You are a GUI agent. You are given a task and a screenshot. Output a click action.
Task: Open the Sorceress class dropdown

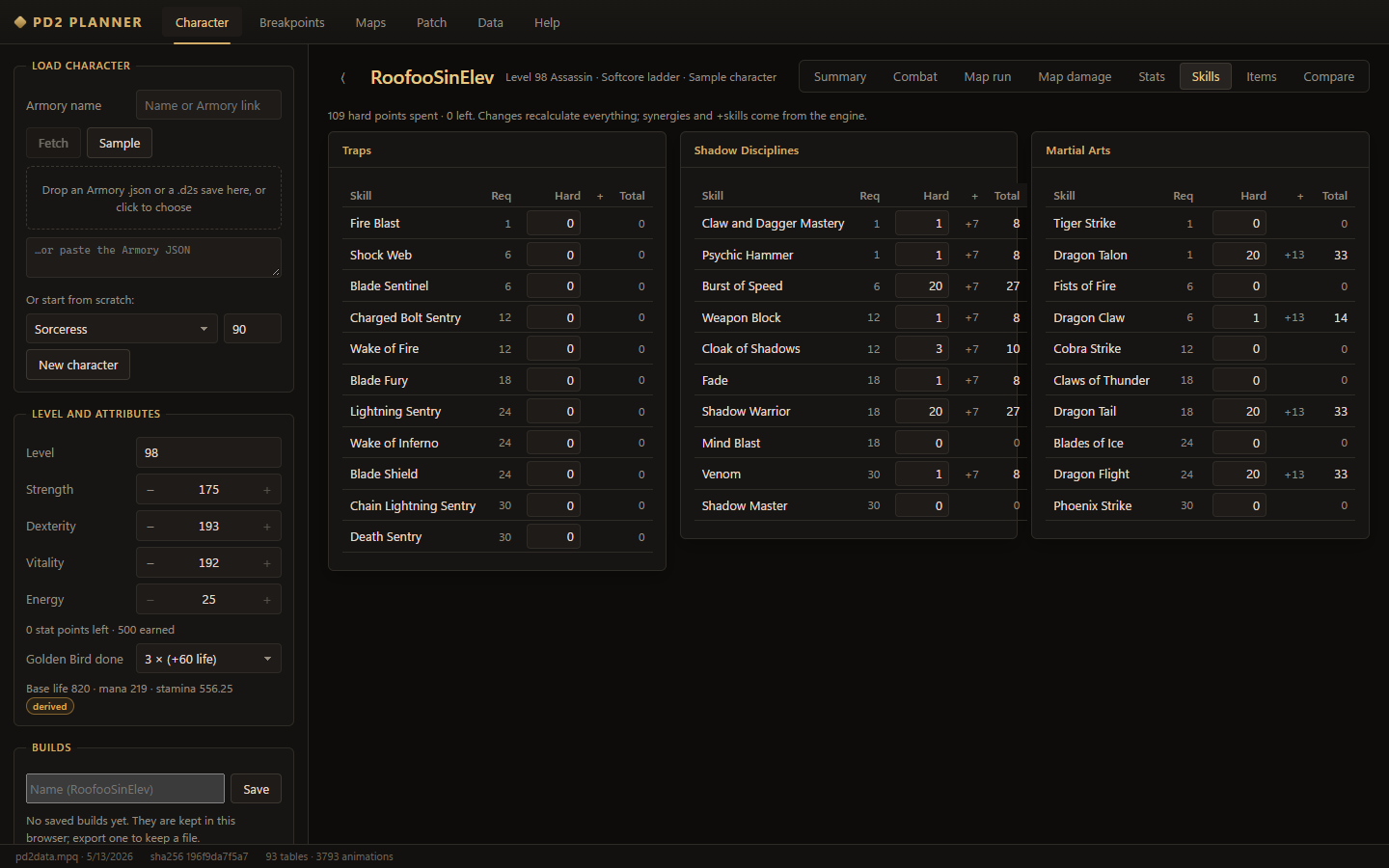pos(122,329)
